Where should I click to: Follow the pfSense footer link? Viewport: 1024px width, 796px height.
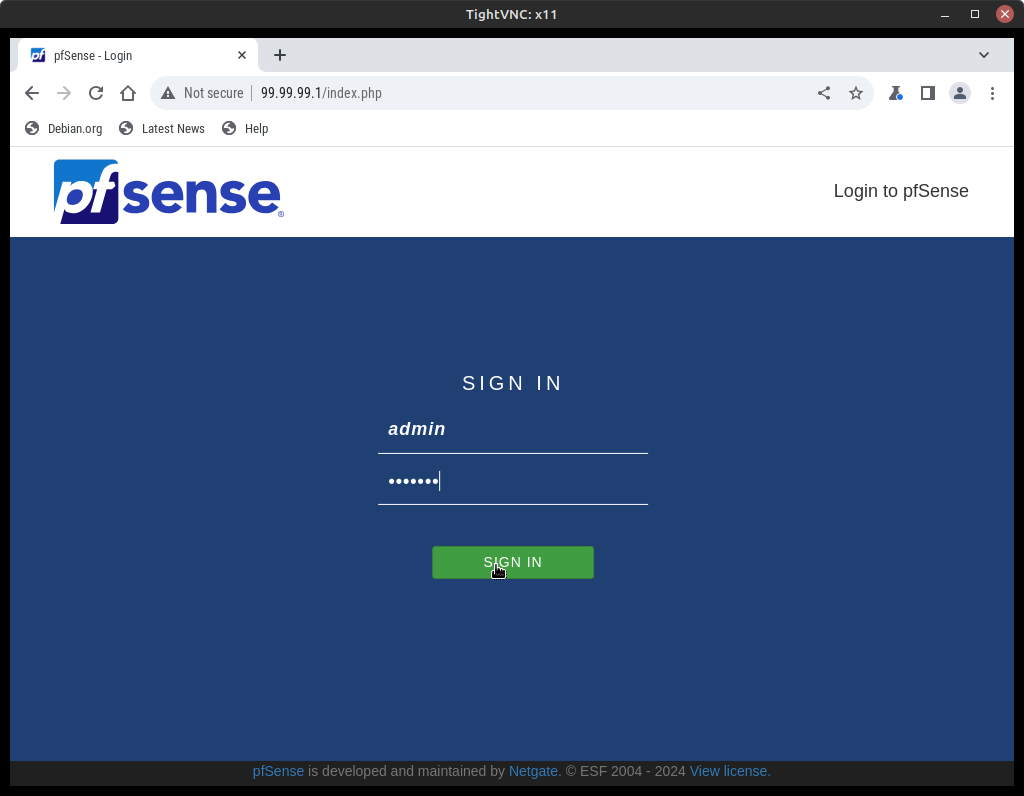click(278, 771)
